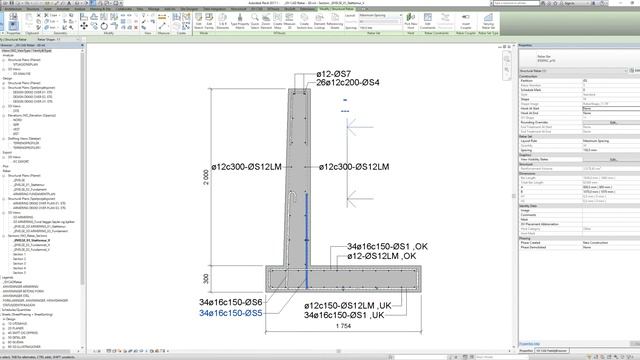Click the Referencing Sheets tool
The height and width of the screenshot is (360, 640).
(x=335, y=21)
